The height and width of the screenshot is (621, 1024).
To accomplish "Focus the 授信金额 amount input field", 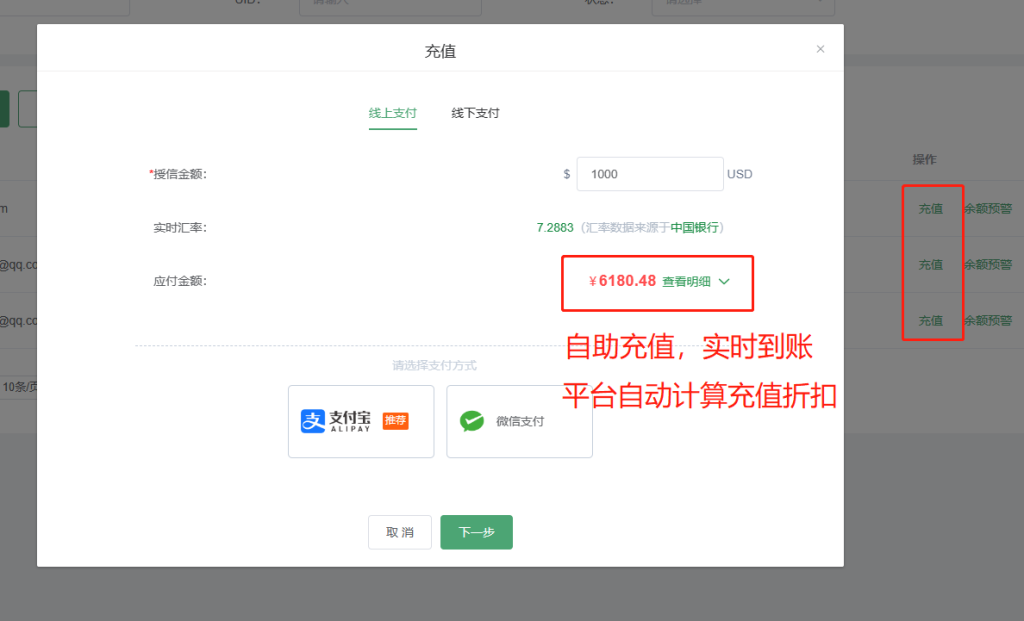I will point(649,174).
